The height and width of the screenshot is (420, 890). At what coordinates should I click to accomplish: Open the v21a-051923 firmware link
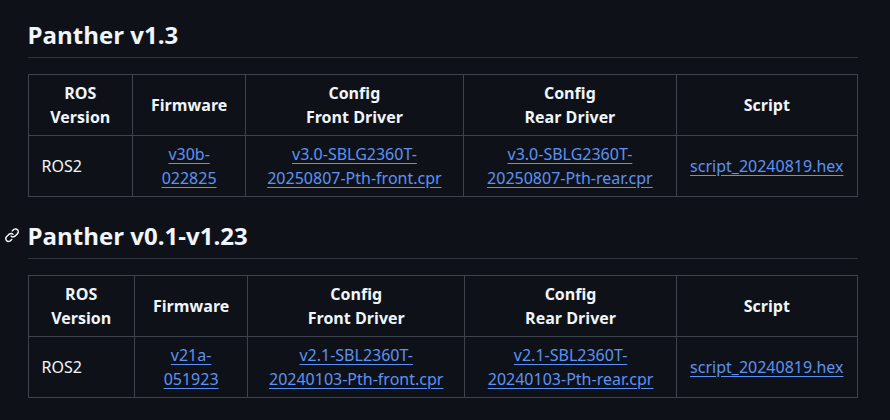point(190,367)
